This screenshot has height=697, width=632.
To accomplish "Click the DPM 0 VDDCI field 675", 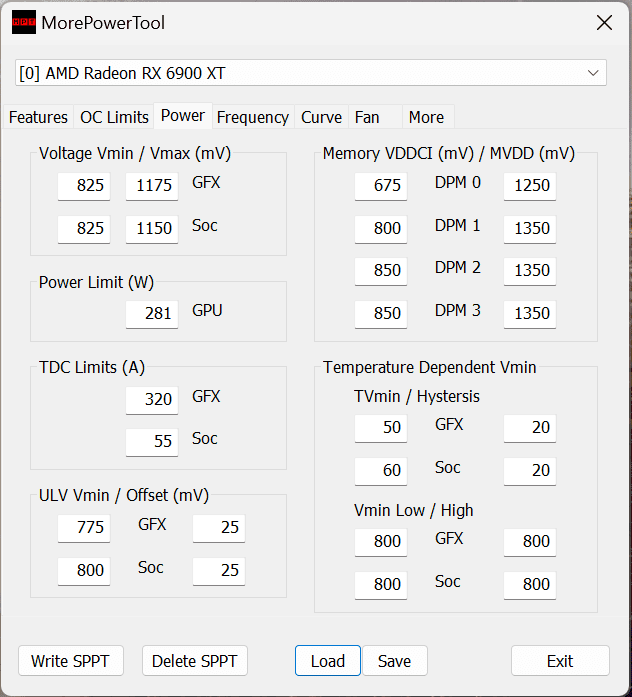I will tap(381, 186).
